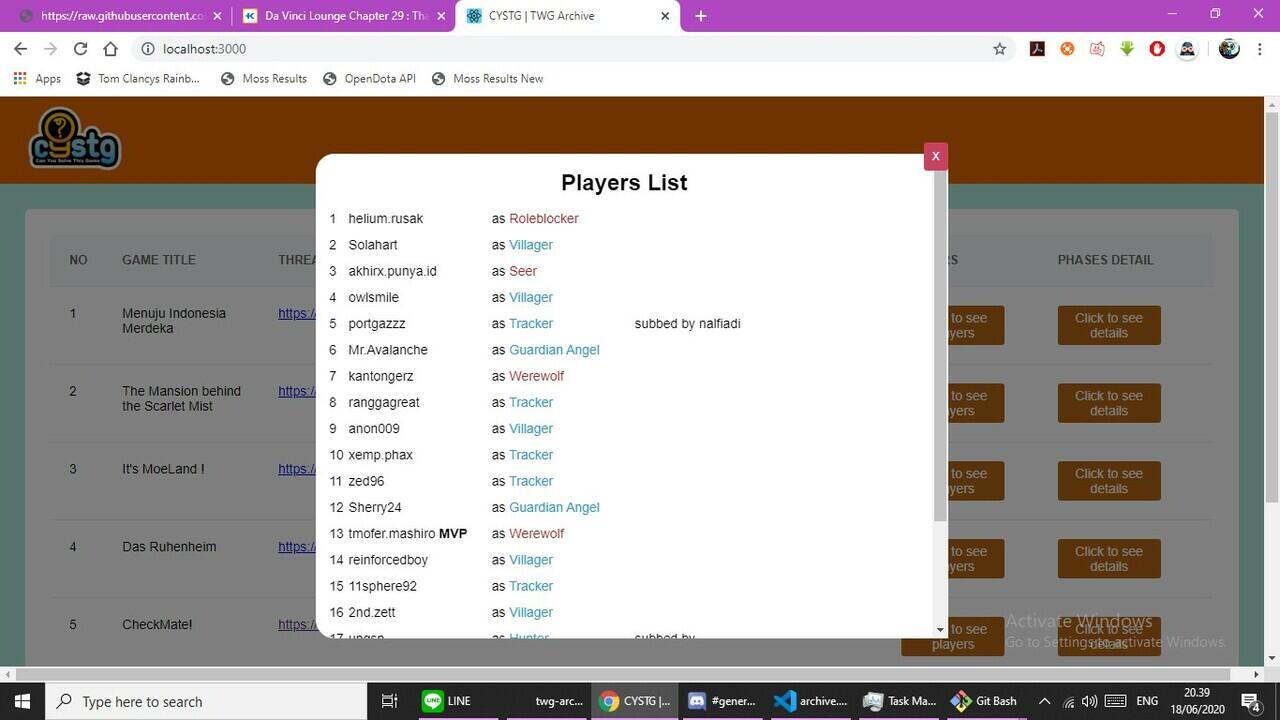Open the browser home page
1280x720 pixels.
coord(110,49)
